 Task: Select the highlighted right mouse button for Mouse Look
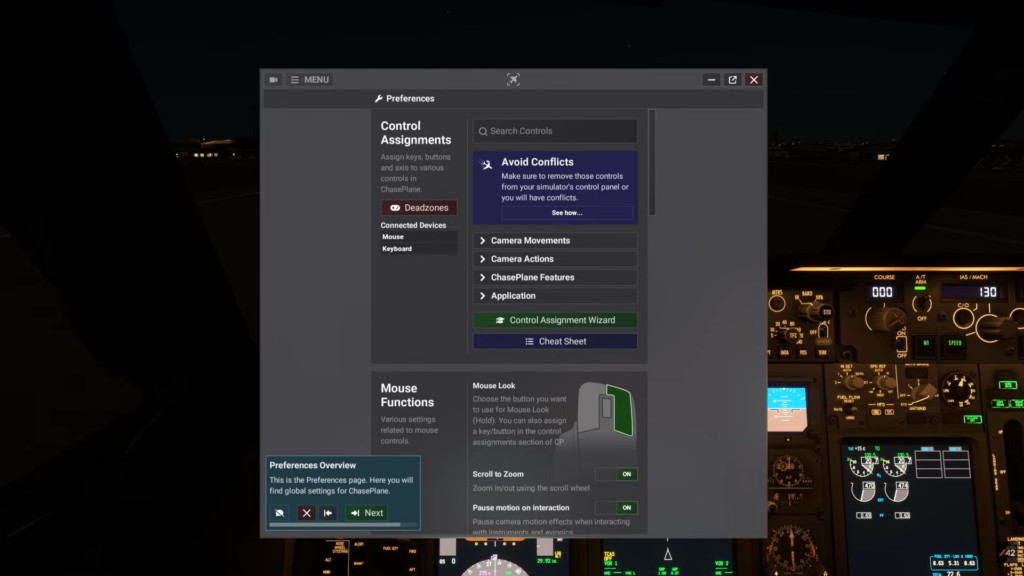(620, 409)
